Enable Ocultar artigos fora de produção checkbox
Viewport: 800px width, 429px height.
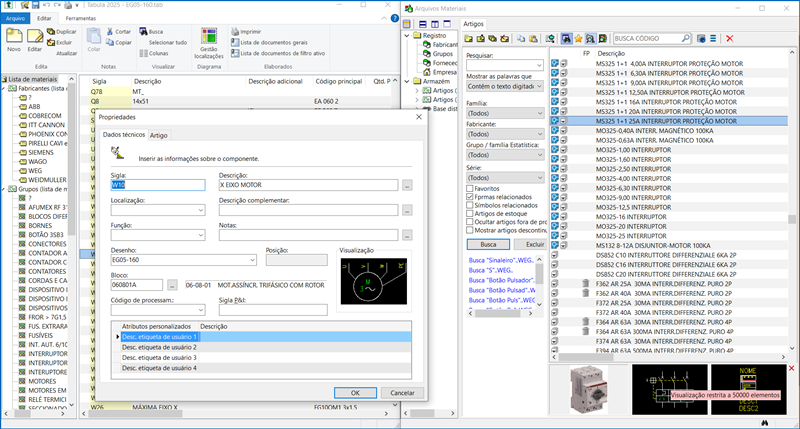coord(470,222)
